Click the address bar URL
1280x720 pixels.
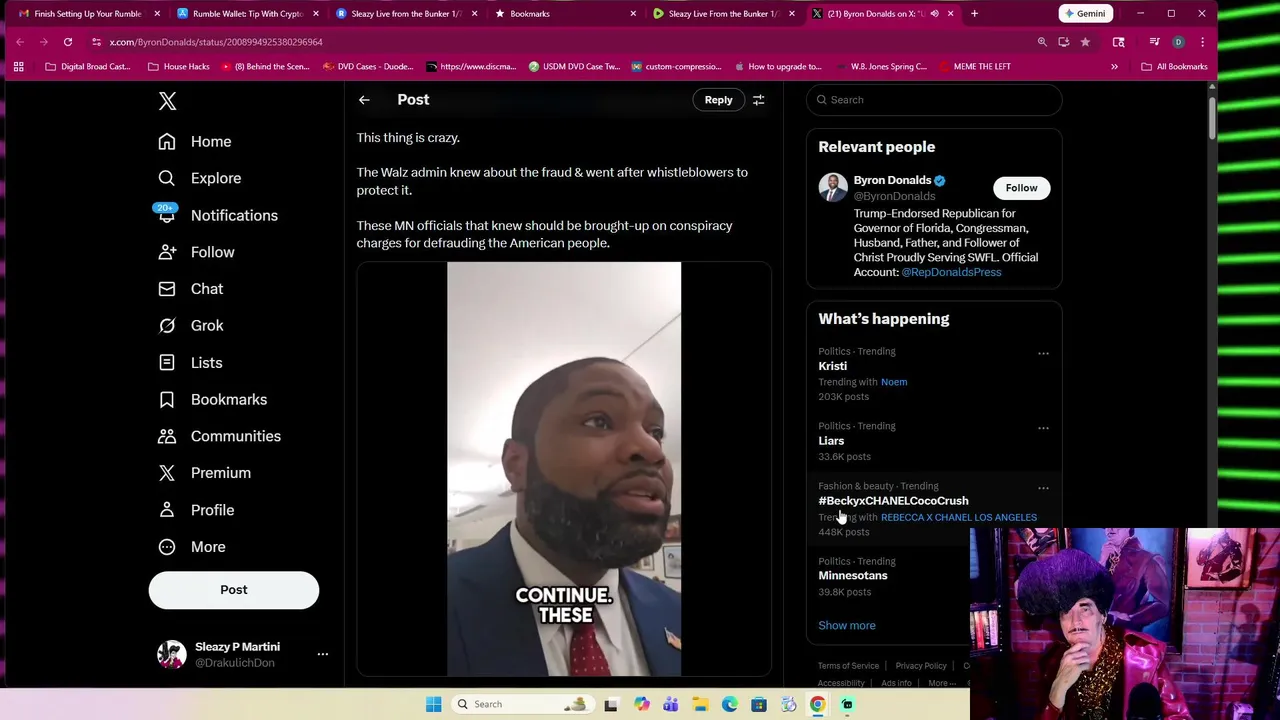point(216,42)
